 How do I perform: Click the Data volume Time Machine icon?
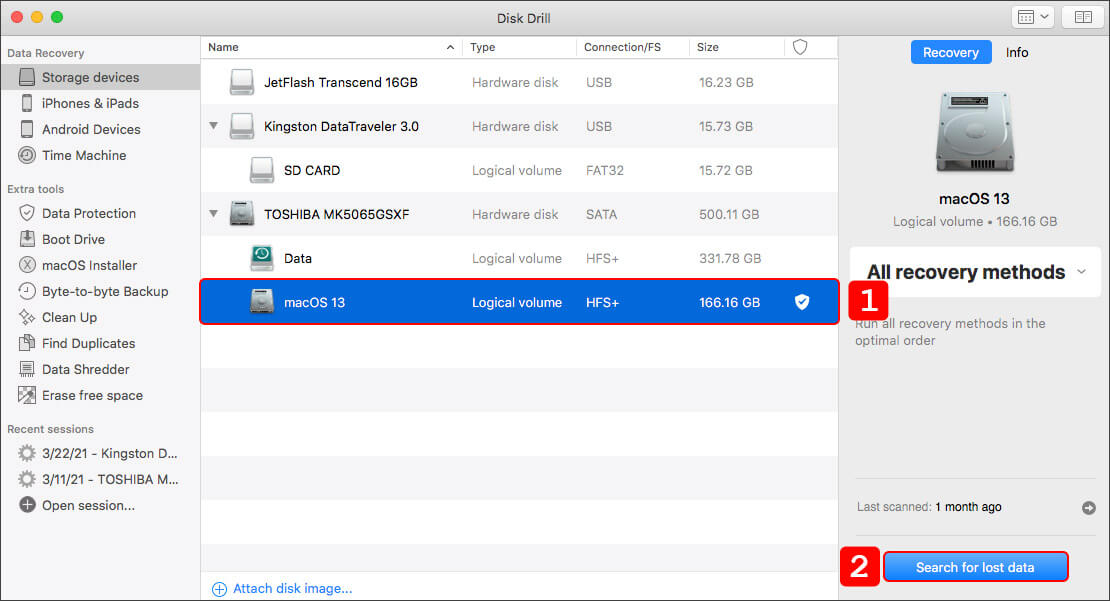tap(261, 258)
